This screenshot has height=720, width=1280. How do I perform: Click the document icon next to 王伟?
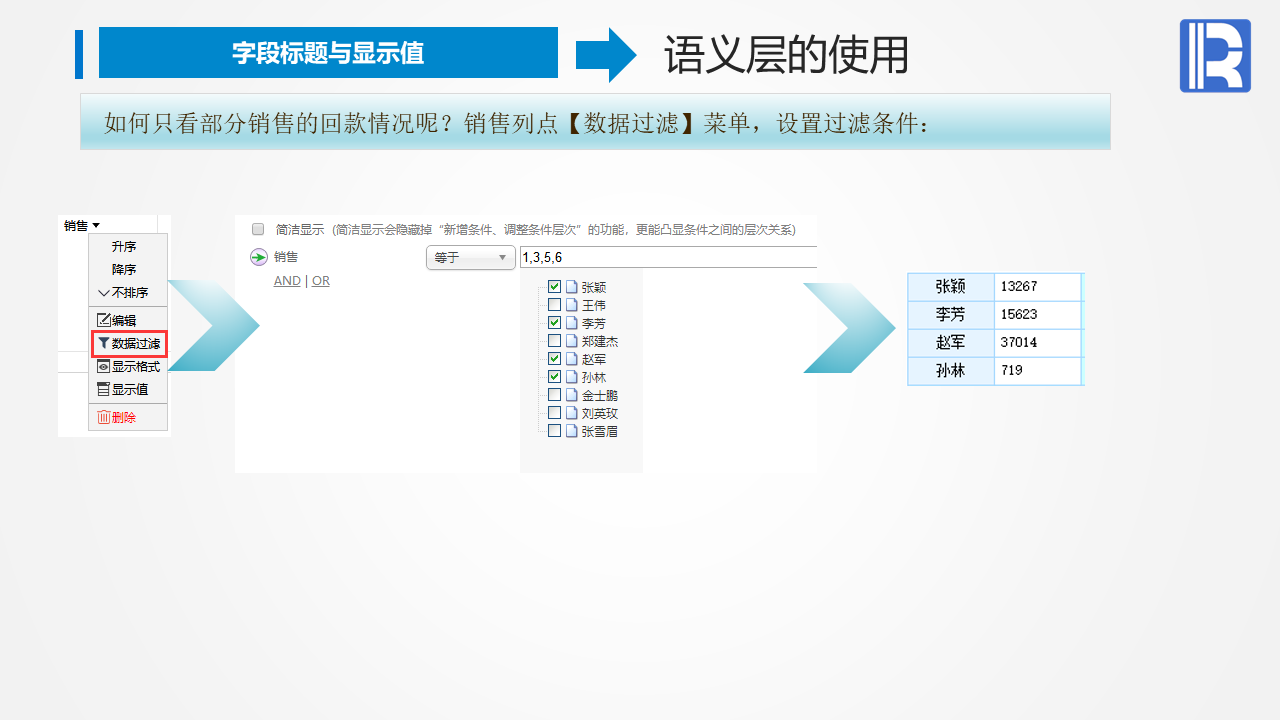pyautogui.click(x=571, y=305)
